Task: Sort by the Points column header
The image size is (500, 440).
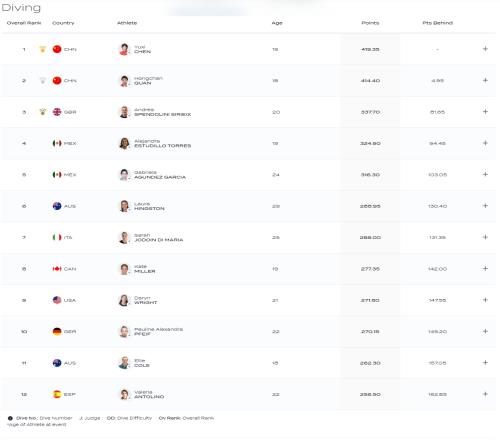Action: click(x=370, y=23)
